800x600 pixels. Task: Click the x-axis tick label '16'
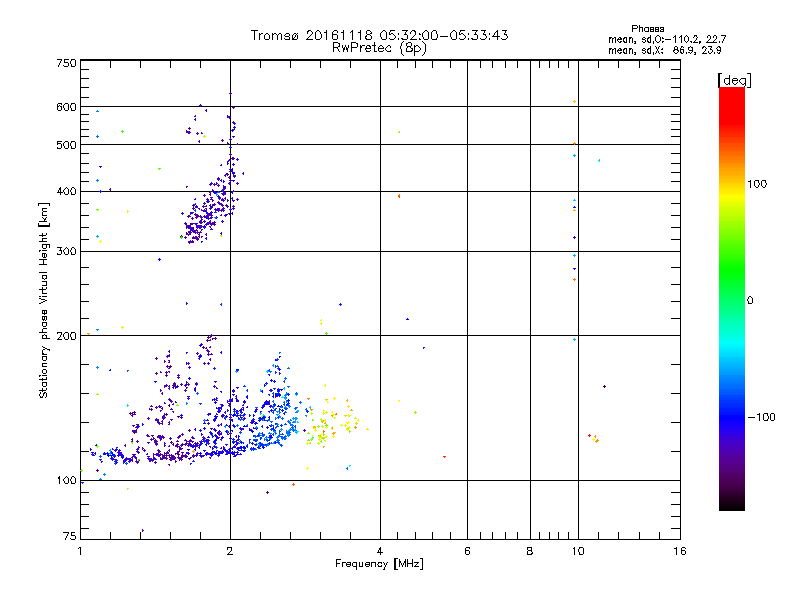(x=680, y=551)
